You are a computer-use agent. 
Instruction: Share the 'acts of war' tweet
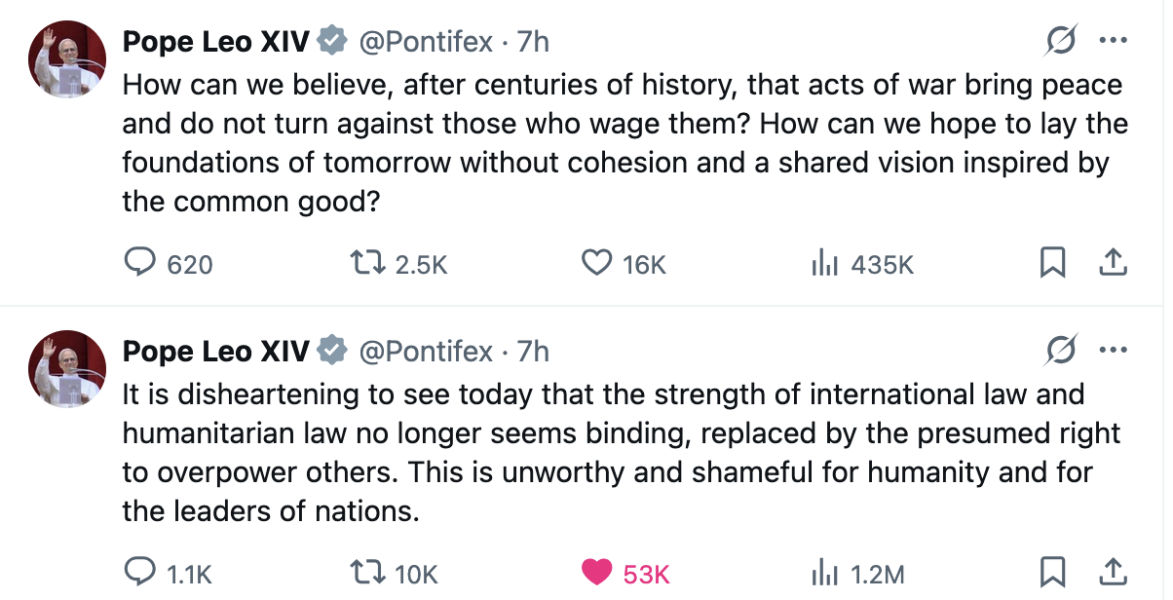[x=1113, y=263]
